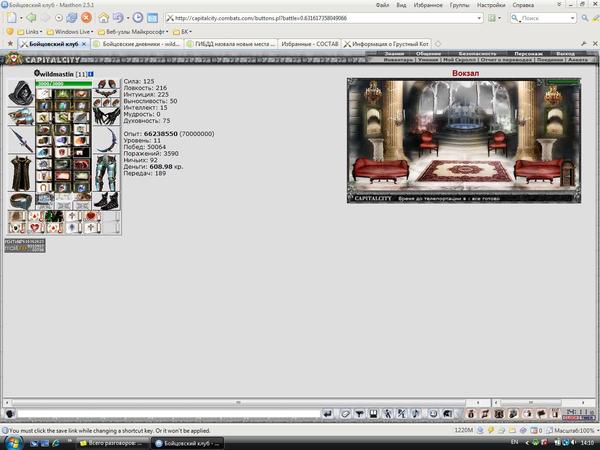Click the music note sound icon

(x=416, y=414)
